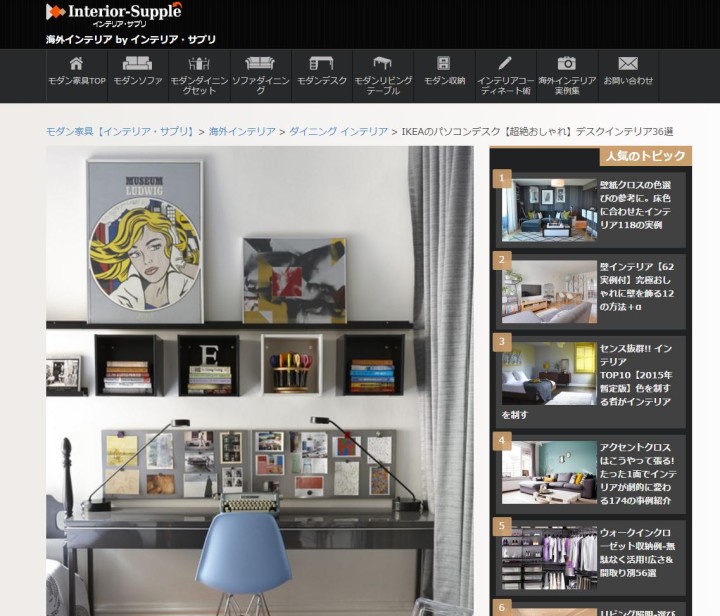Select モダンダイニングセット menu label
Image resolution: width=720 pixels, height=616 pixels.
(x=199, y=86)
